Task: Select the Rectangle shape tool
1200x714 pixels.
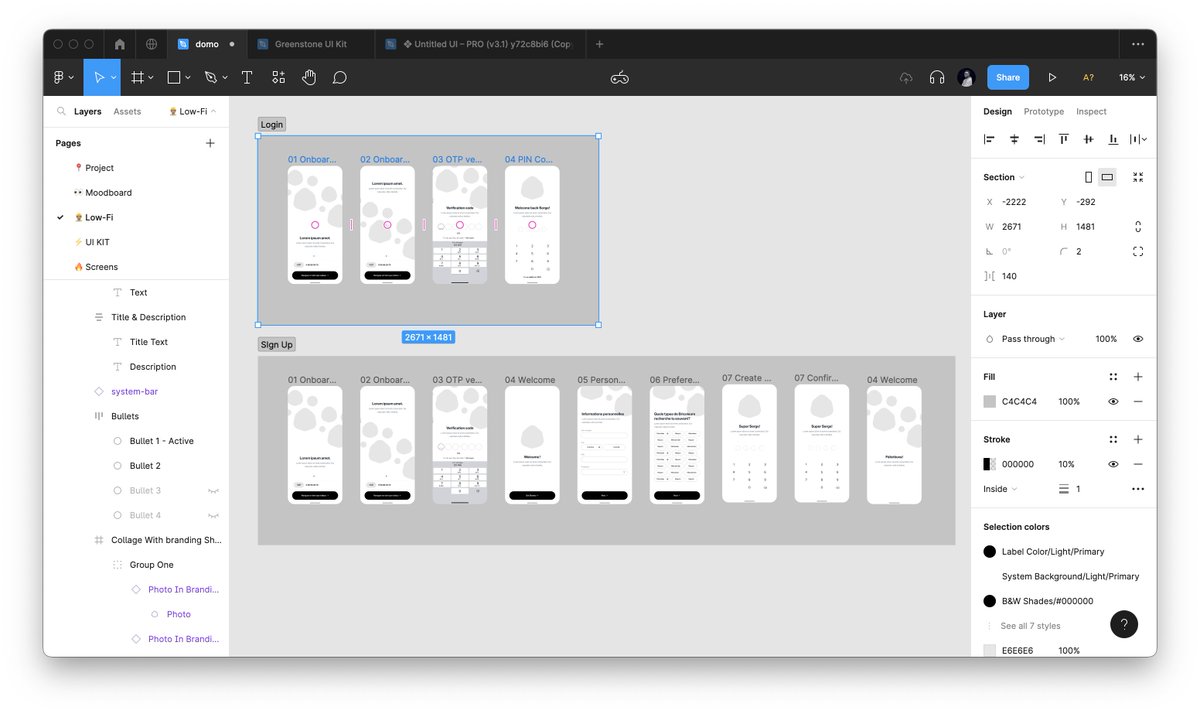Action: pyautogui.click(x=174, y=77)
